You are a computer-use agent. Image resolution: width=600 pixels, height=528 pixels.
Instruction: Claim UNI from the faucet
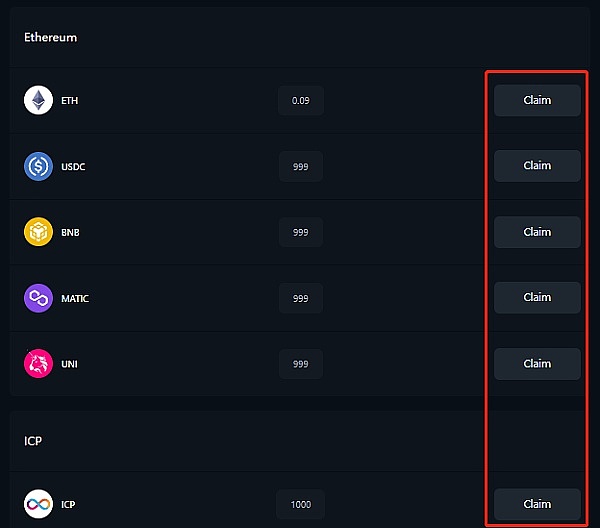pos(537,364)
